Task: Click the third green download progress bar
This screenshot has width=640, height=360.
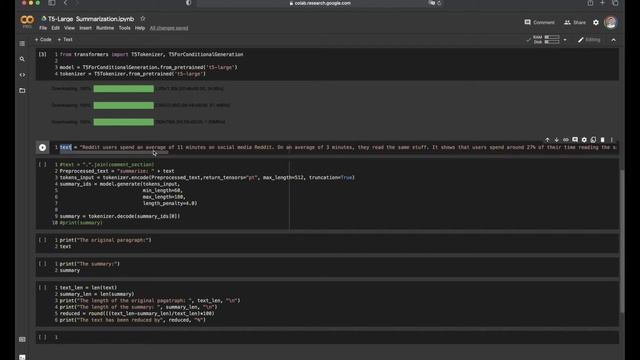Action: (124, 122)
